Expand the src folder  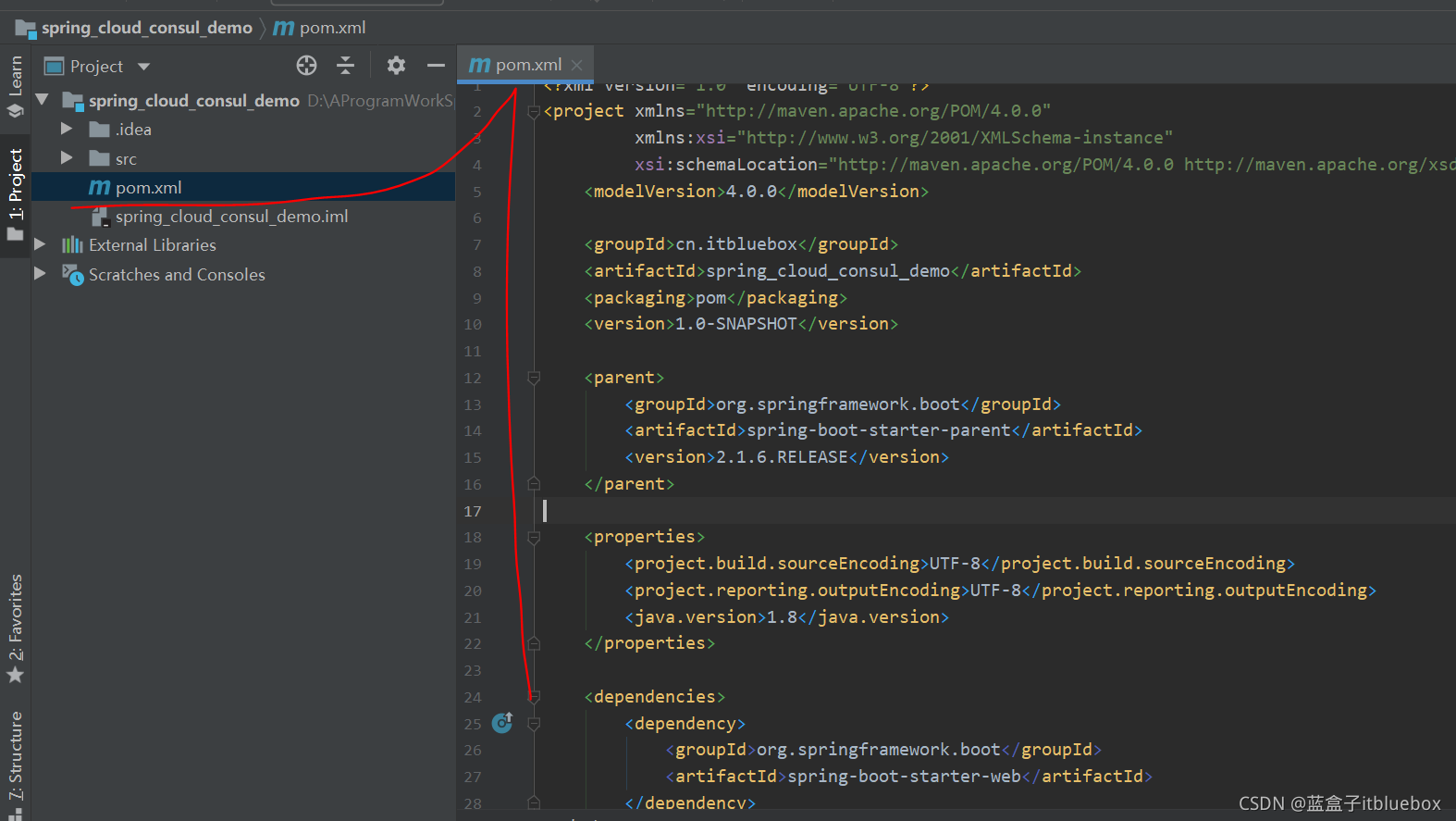(66, 158)
